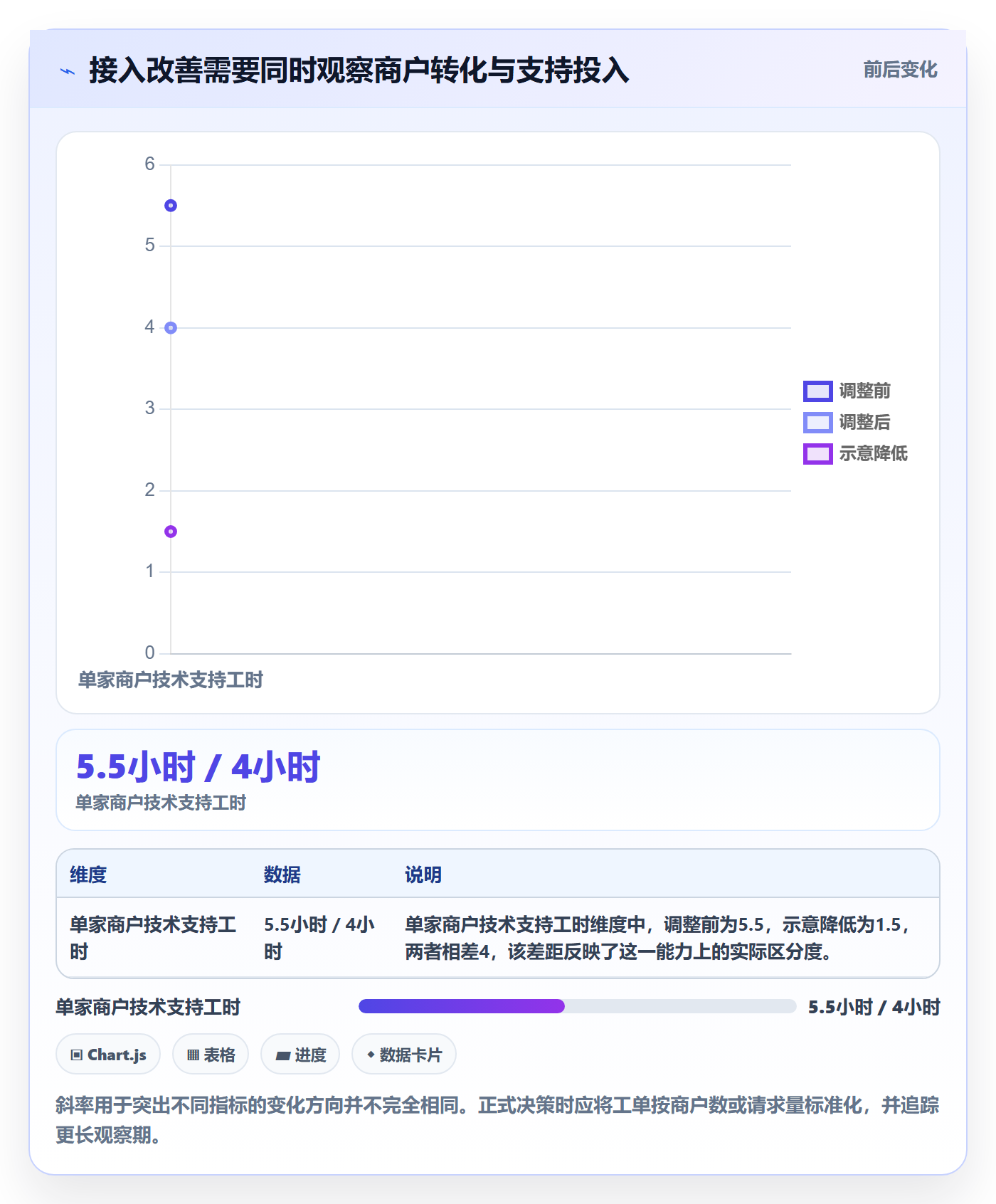Click the data point at value 4
The width and height of the screenshot is (996, 1204).
pyautogui.click(x=171, y=328)
